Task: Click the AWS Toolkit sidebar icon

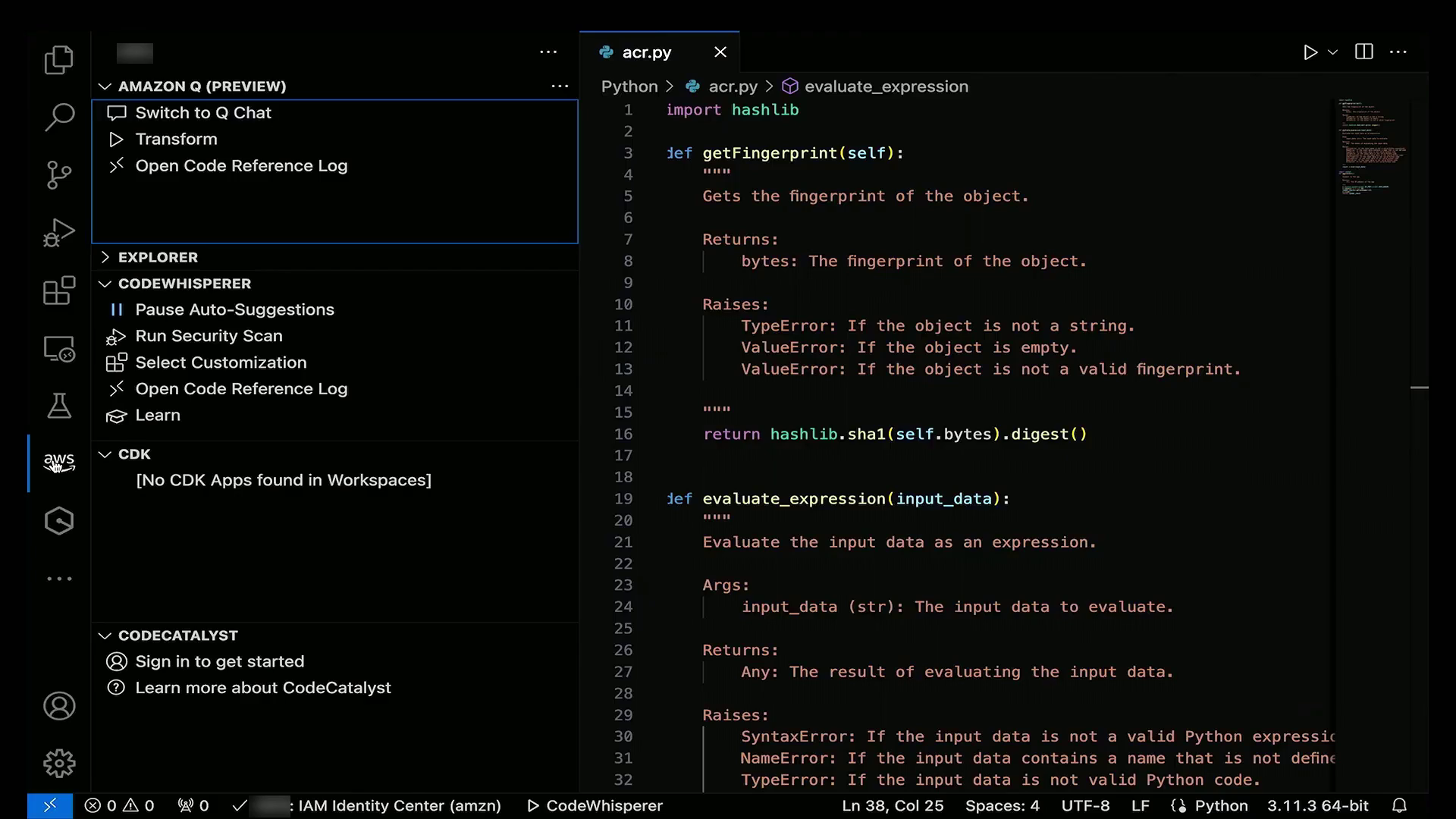Action: [x=58, y=463]
